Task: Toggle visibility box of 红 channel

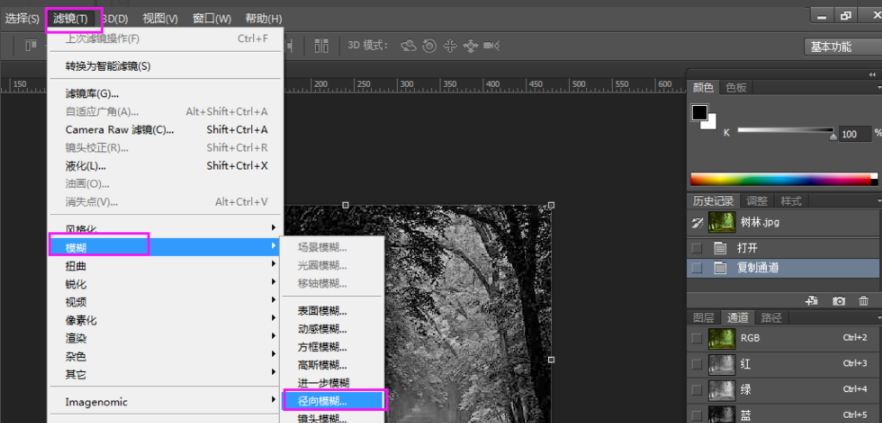Action: point(697,363)
